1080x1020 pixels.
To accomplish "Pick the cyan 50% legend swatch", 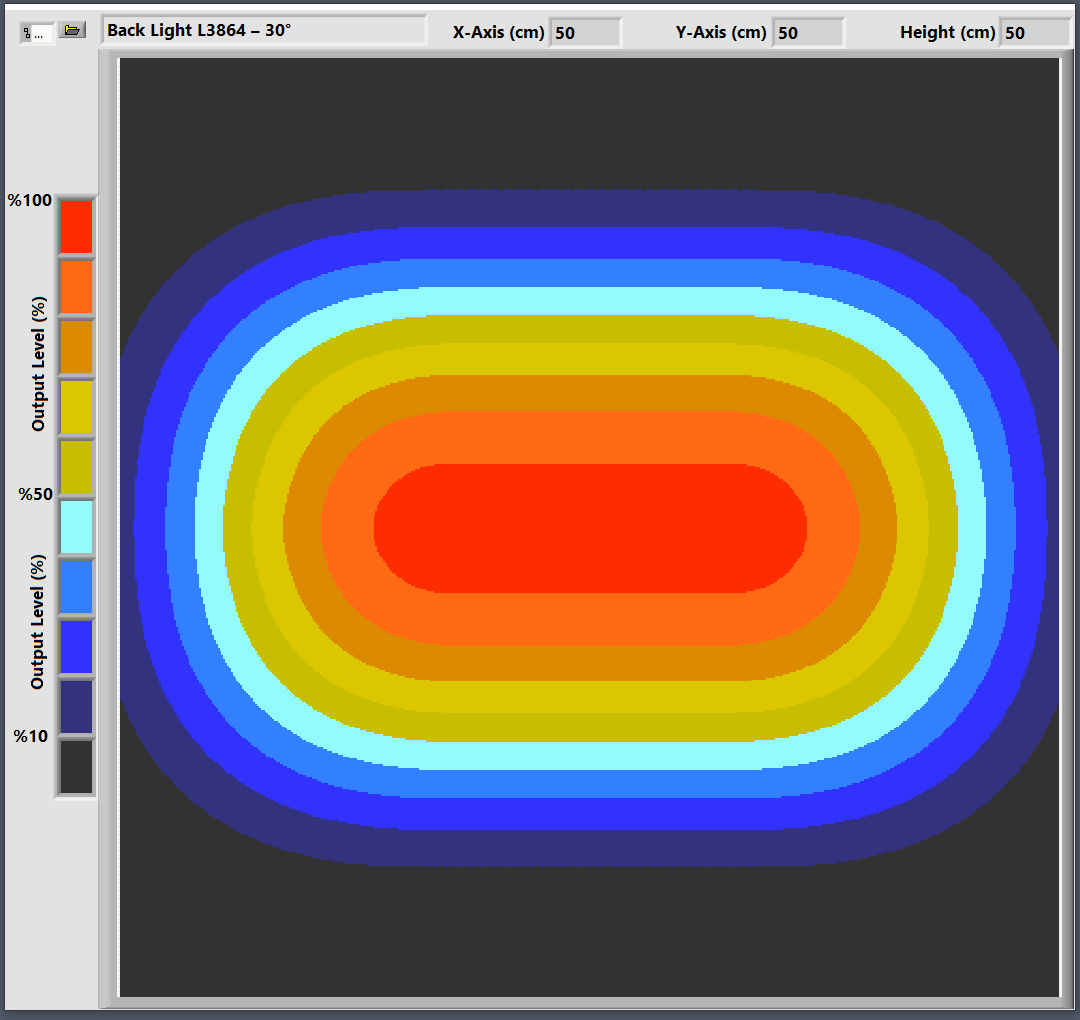I will pyautogui.click(x=76, y=527).
